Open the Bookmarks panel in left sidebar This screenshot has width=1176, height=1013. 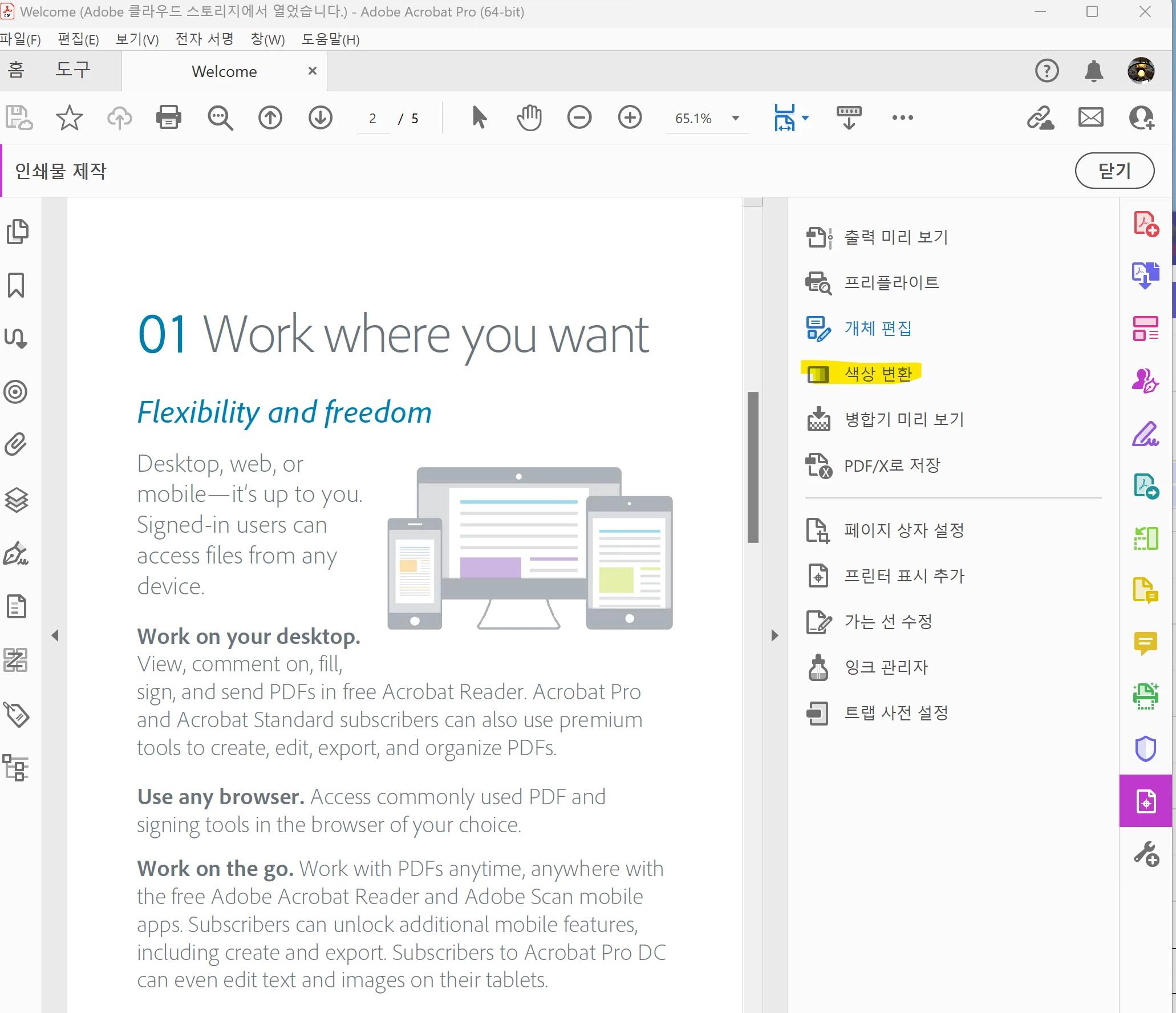tap(16, 285)
